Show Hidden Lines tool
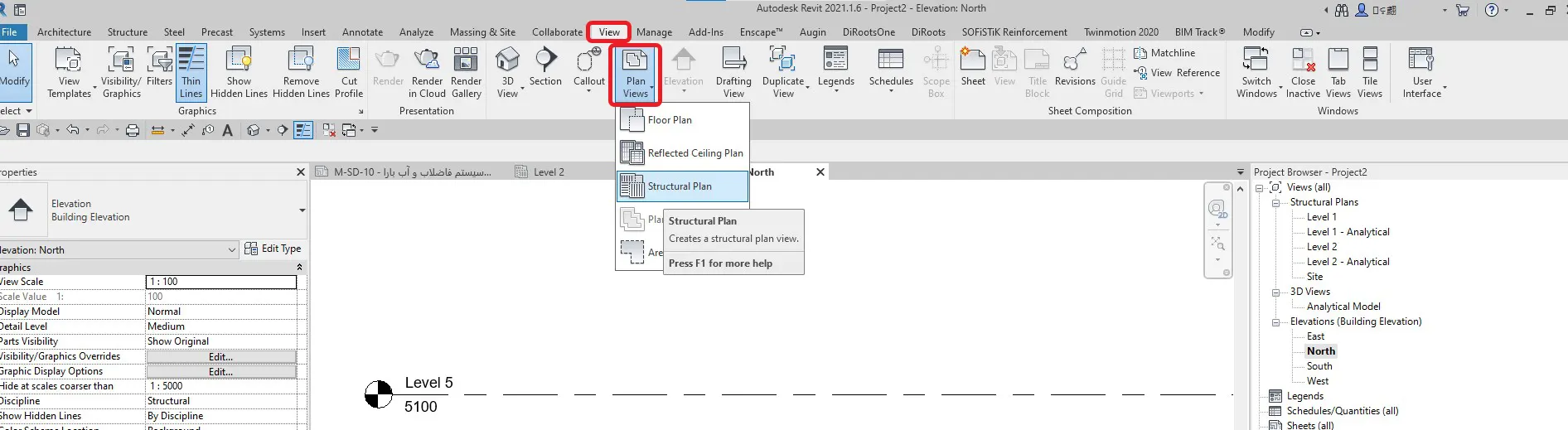Image resolution: width=1568 pixels, height=430 pixels. click(239, 72)
